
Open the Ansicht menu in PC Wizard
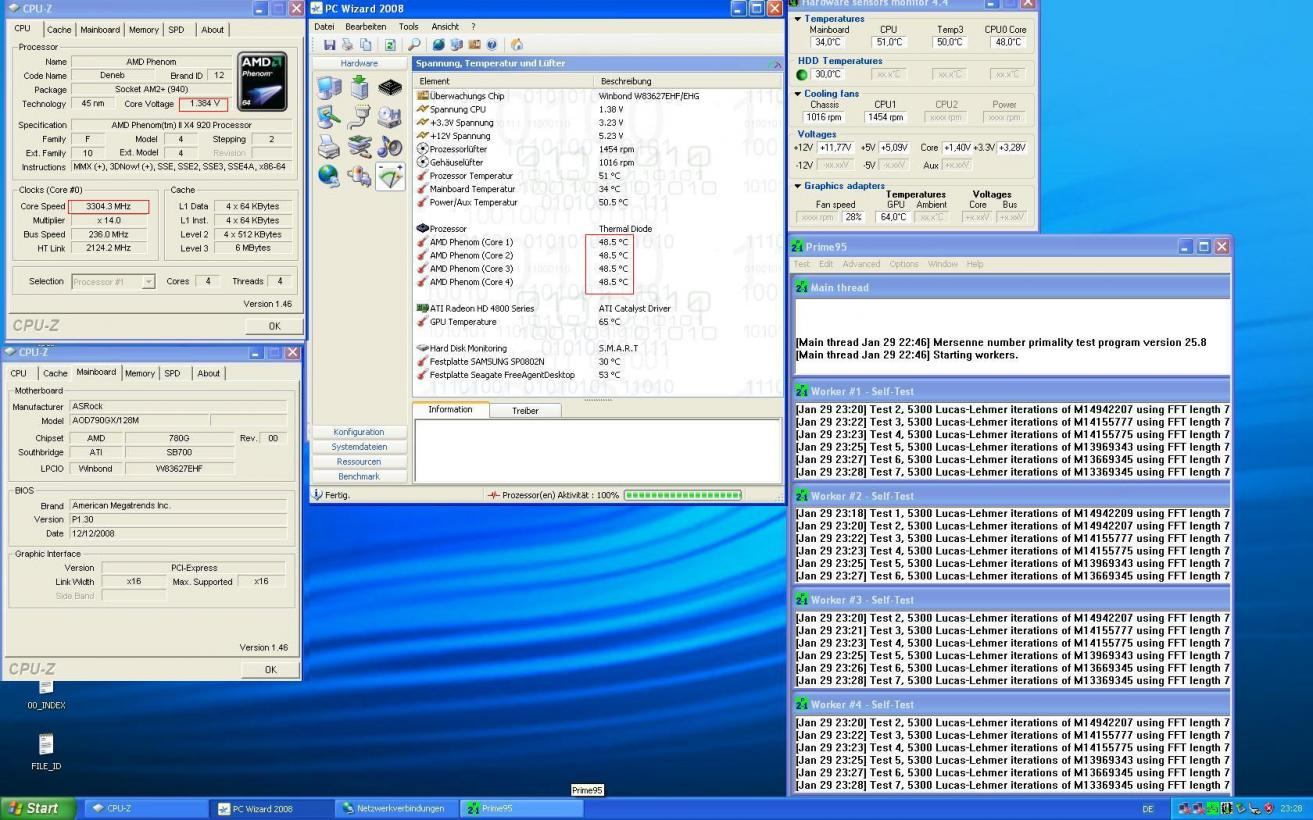pyautogui.click(x=445, y=26)
